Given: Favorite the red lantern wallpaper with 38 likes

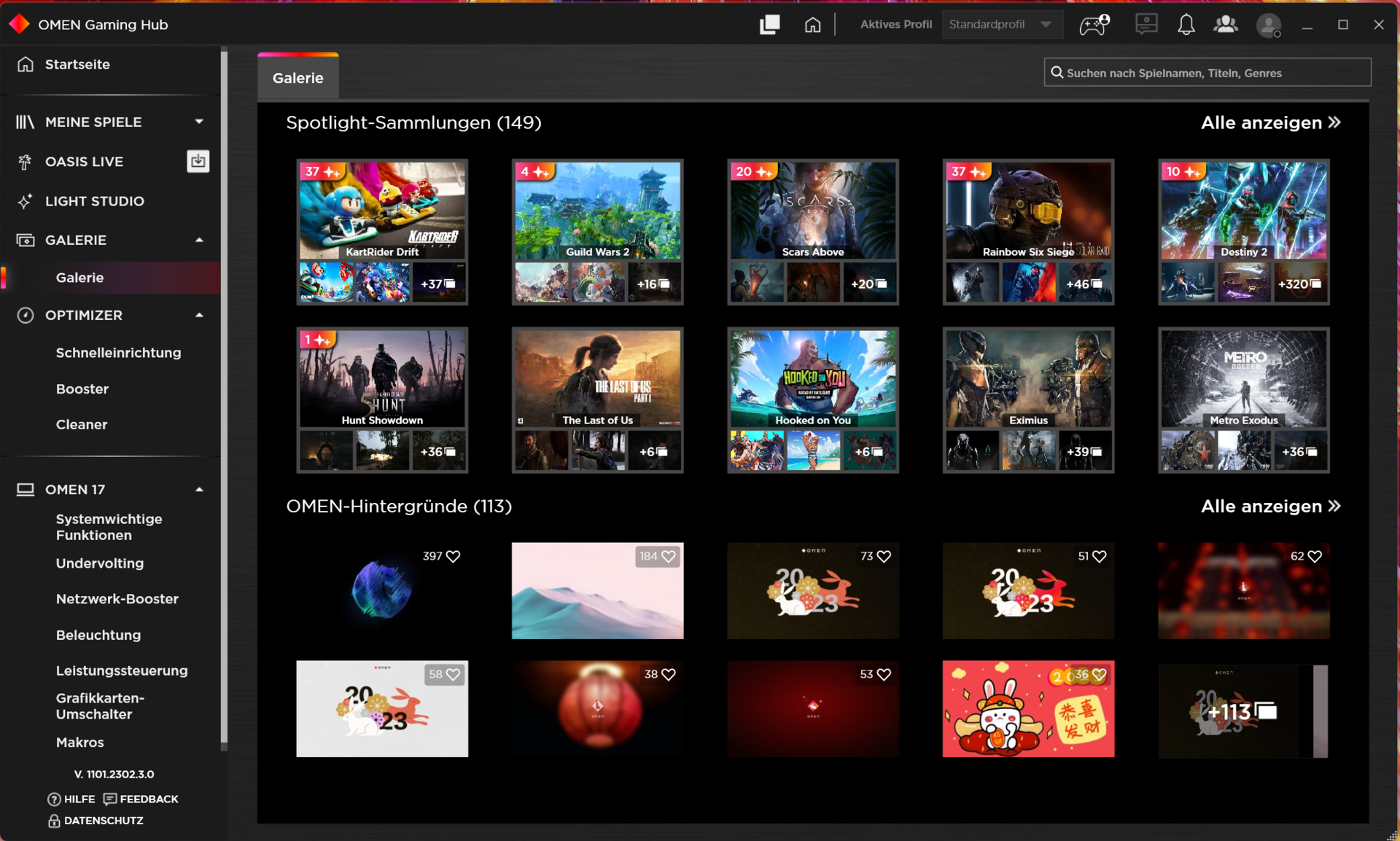Looking at the screenshot, I should click(668, 674).
